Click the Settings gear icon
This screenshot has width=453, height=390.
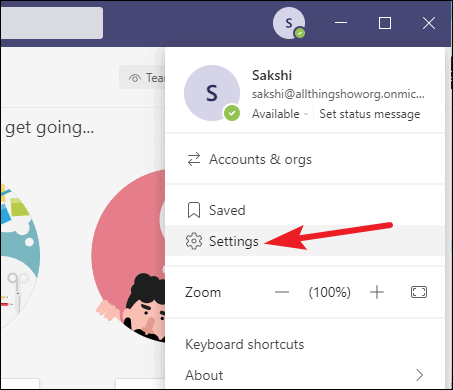(194, 241)
